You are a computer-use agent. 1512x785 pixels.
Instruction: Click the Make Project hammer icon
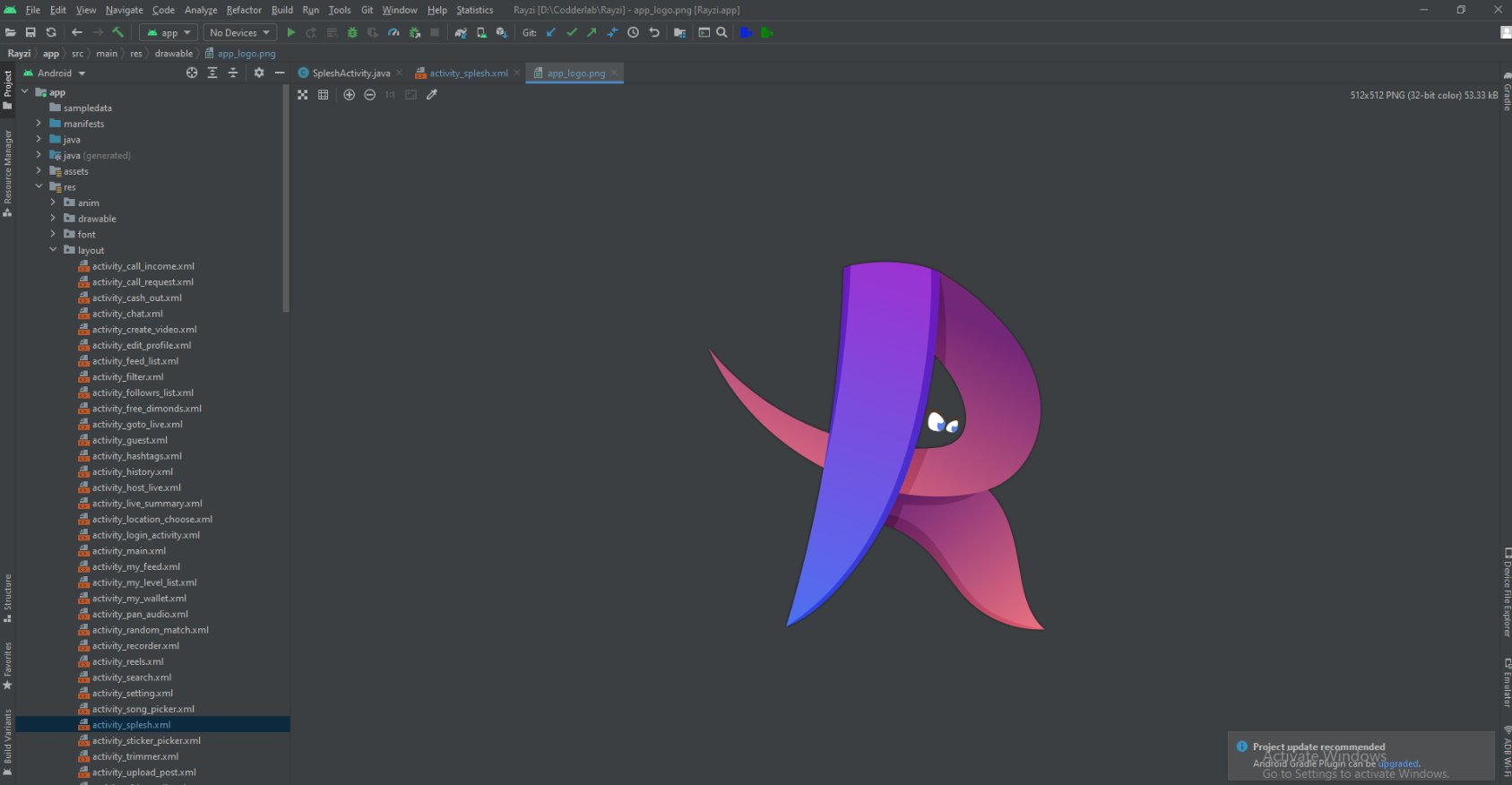pyautogui.click(x=118, y=32)
